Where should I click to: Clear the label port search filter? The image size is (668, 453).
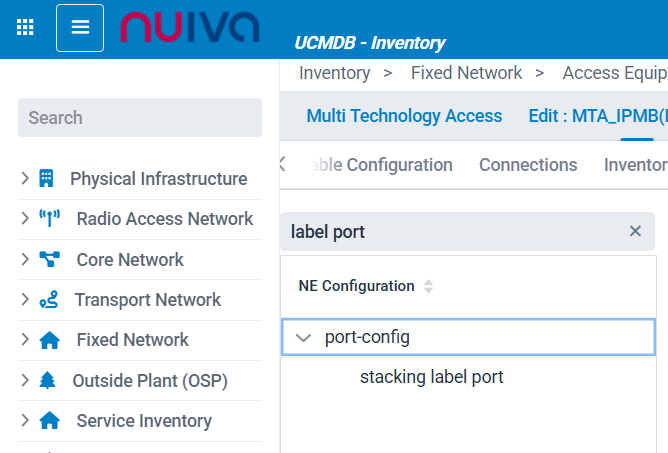[635, 231]
